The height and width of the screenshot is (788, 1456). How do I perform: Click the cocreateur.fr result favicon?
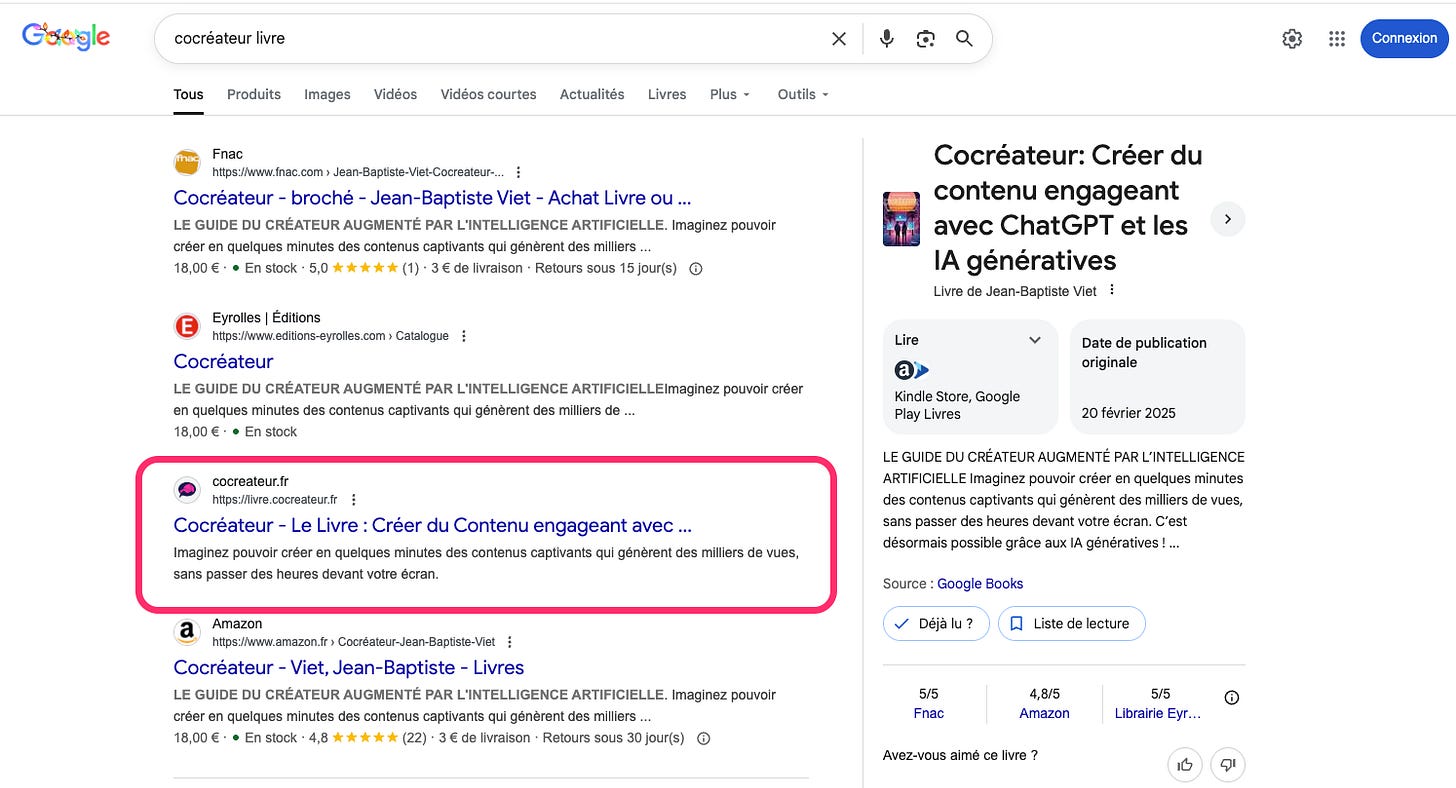pos(187,490)
